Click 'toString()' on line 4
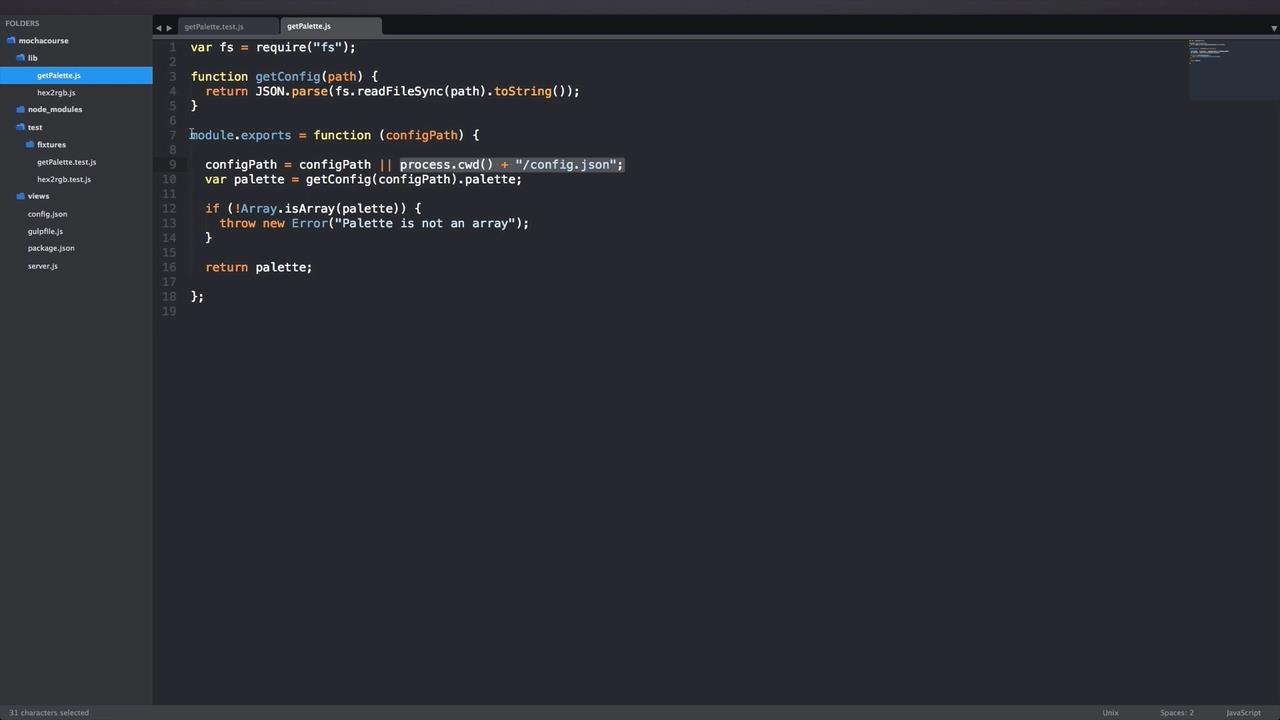Screen dimensions: 1280x720 click(530, 91)
